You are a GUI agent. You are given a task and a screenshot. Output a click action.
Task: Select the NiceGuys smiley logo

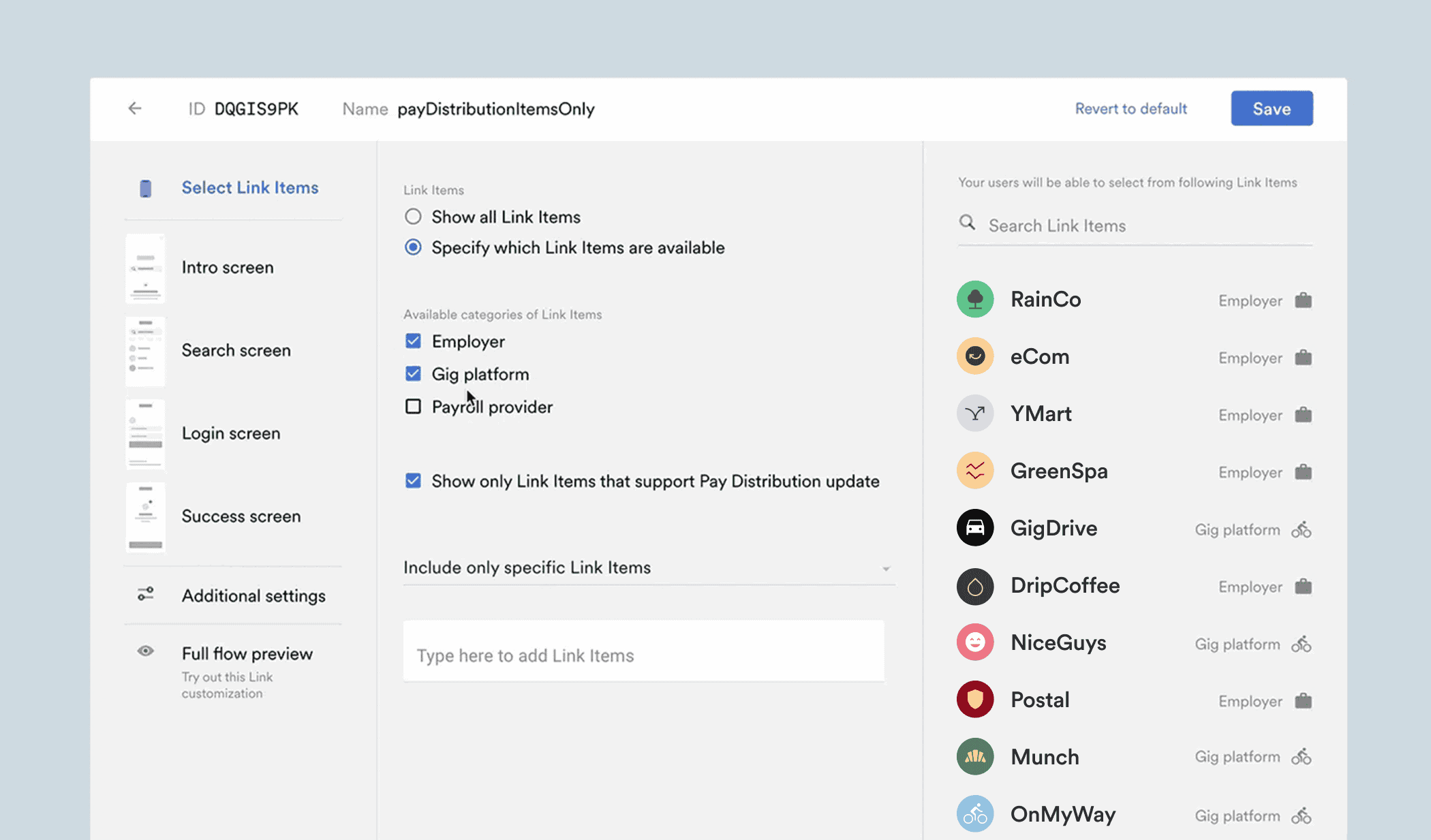975,642
